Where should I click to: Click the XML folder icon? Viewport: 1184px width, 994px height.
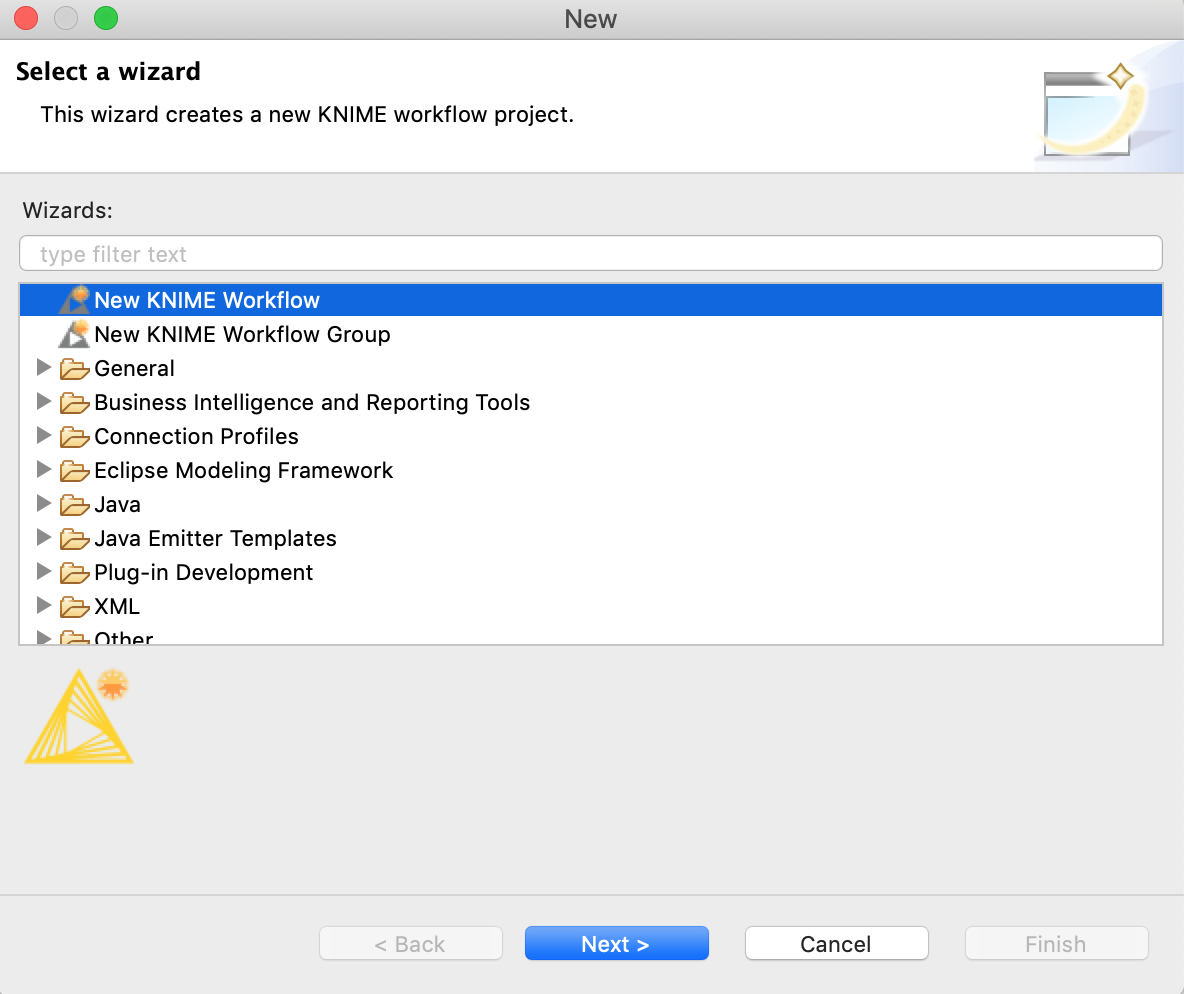[75, 607]
